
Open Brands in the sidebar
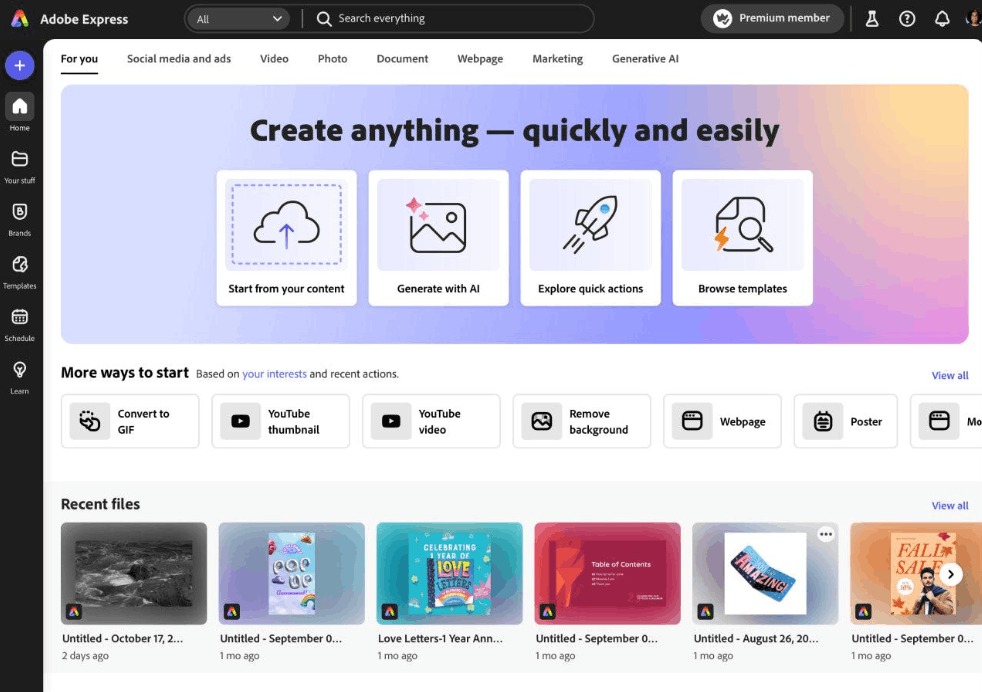(19, 219)
